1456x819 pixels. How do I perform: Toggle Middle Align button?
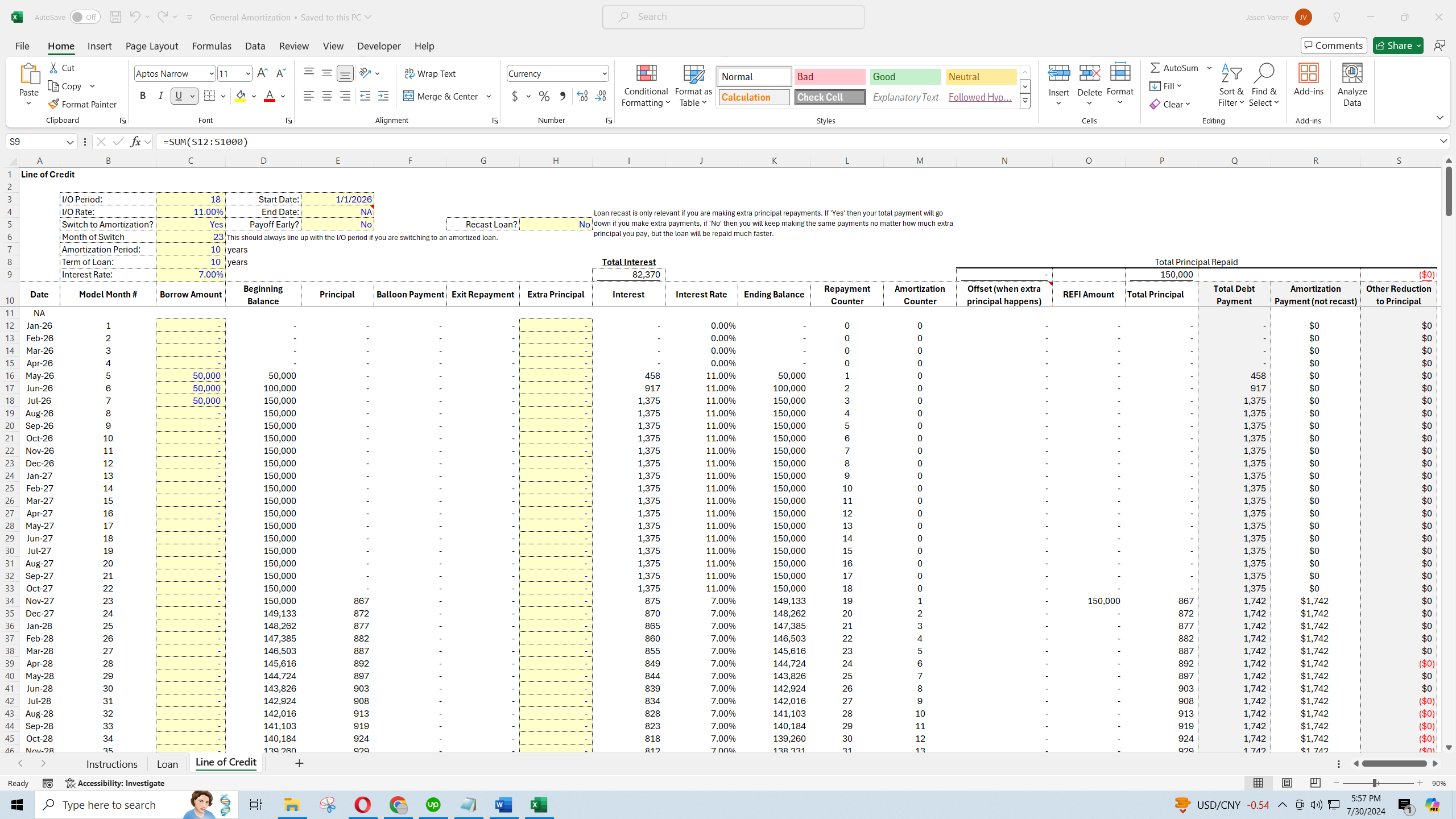tap(326, 73)
